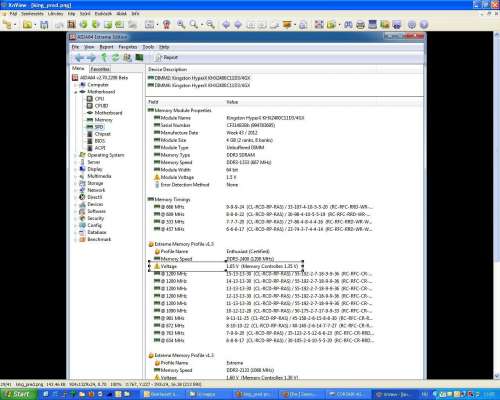Open AIDA64 Tools menu

(x=148, y=47)
